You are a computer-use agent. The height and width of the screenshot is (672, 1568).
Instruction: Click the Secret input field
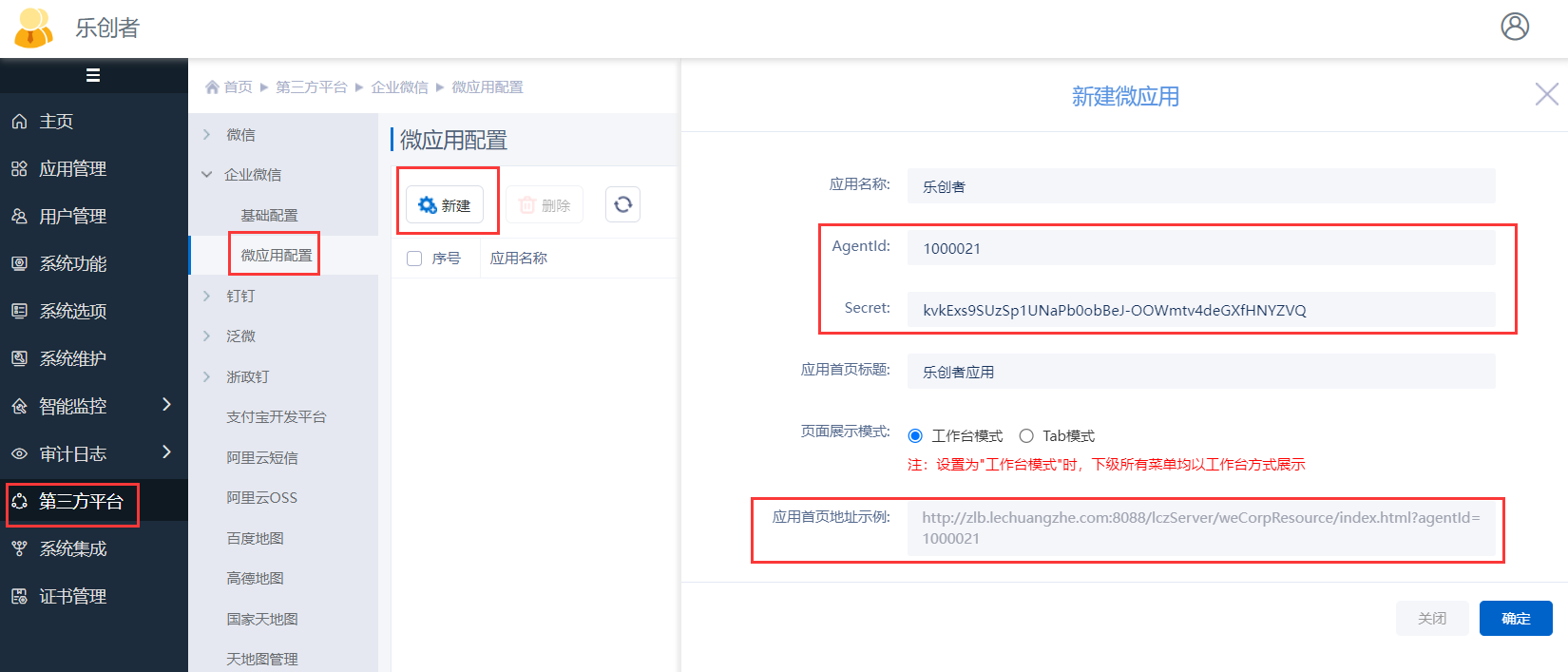(1200, 310)
